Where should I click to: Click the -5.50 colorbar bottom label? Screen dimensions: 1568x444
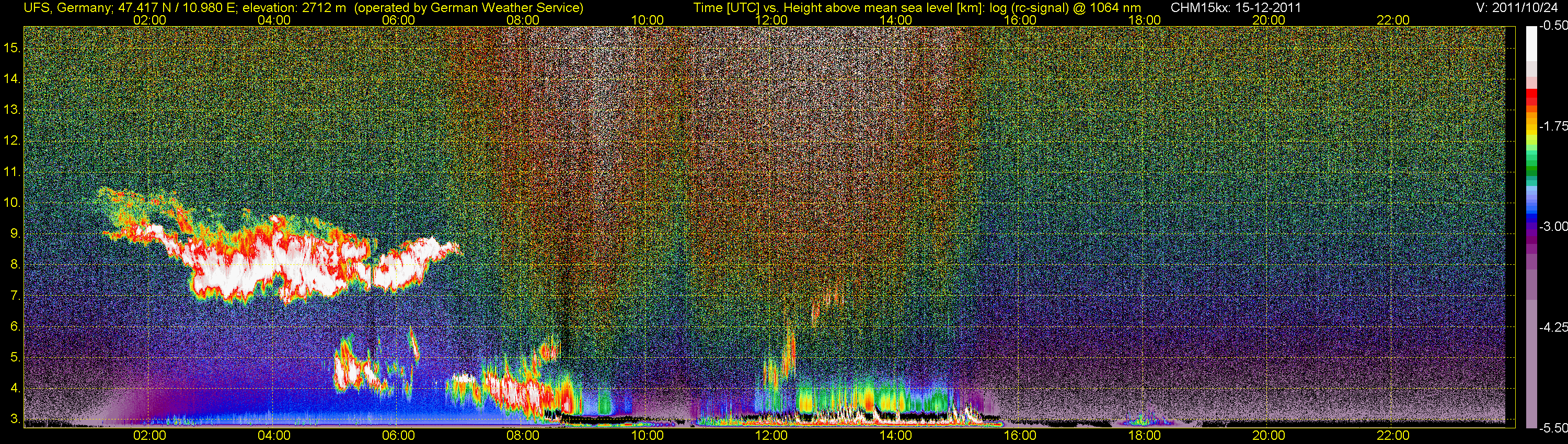pos(1553,428)
